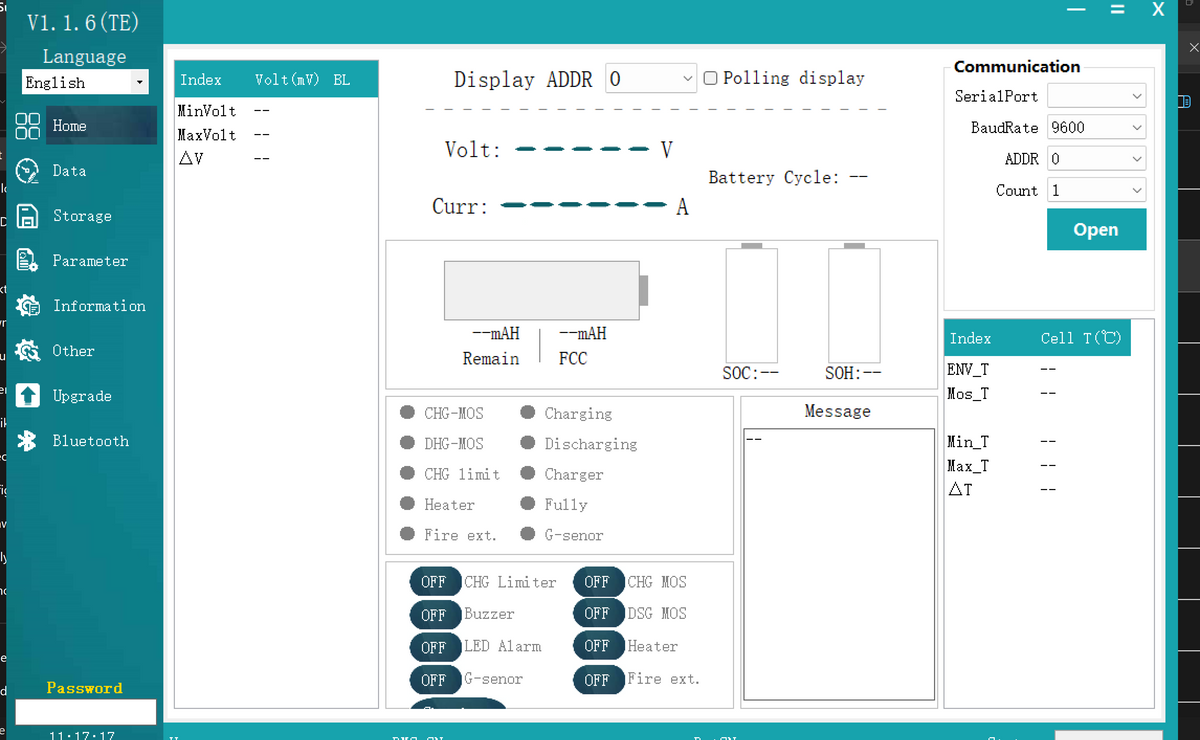Screen dimensions: 1200x740
Task: Click the CHG limit status indicator
Action: 407,473
